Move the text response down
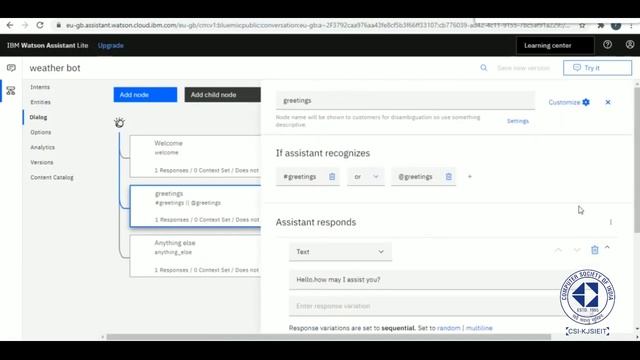 [x=576, y=250]
